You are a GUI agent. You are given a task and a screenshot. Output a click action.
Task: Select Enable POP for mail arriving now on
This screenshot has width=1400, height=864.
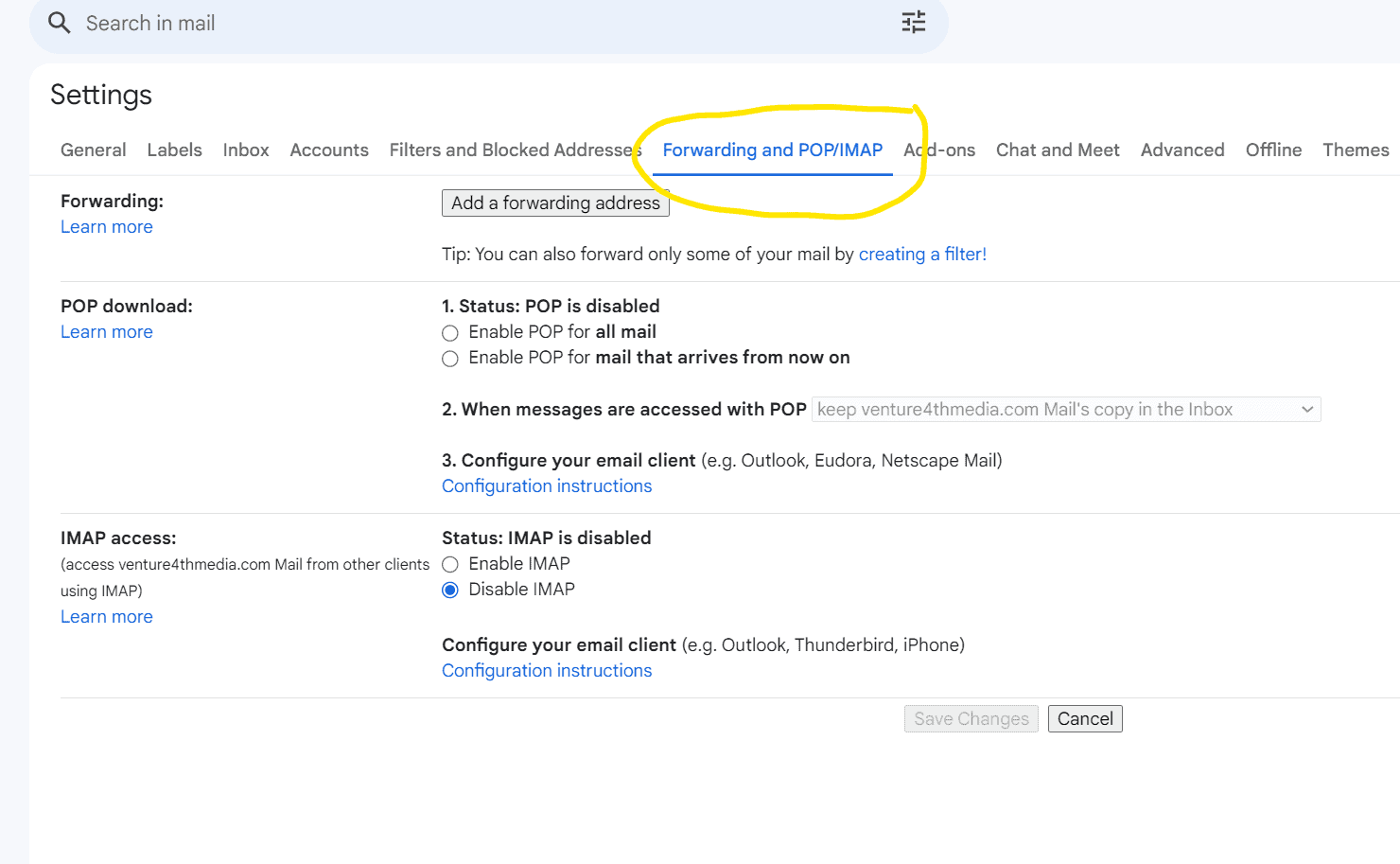(x=450, y=359)
